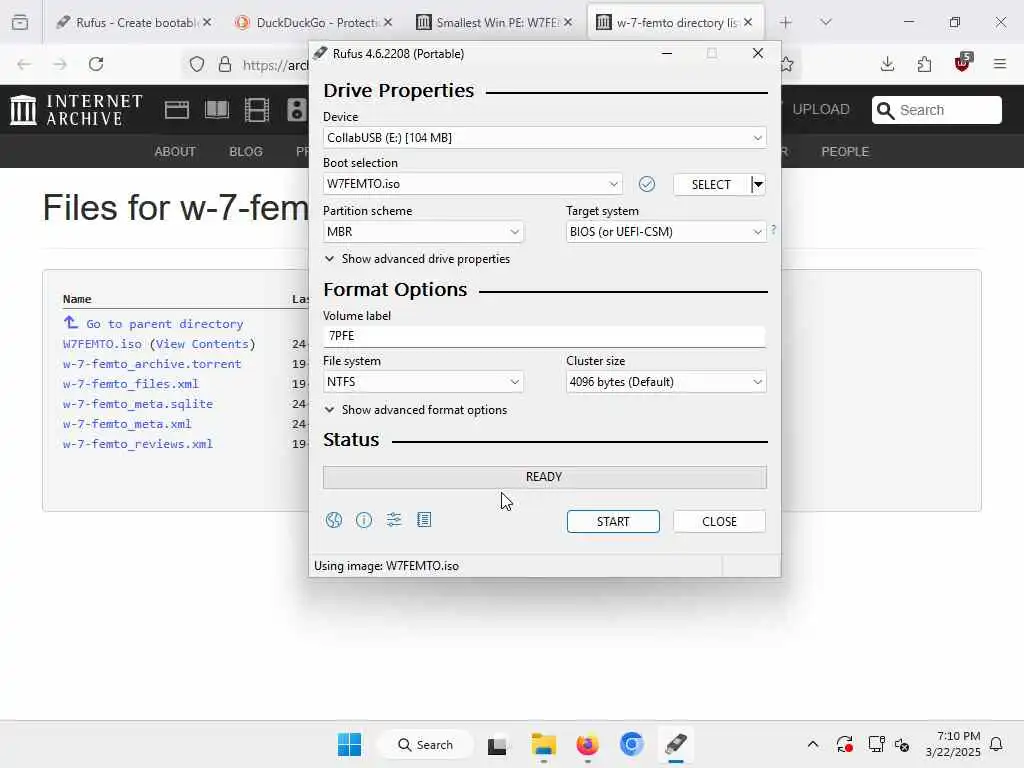Click the uBlock Origin shield icon
Viewport: 1024px width, 768px height.
tap(962, 63)
